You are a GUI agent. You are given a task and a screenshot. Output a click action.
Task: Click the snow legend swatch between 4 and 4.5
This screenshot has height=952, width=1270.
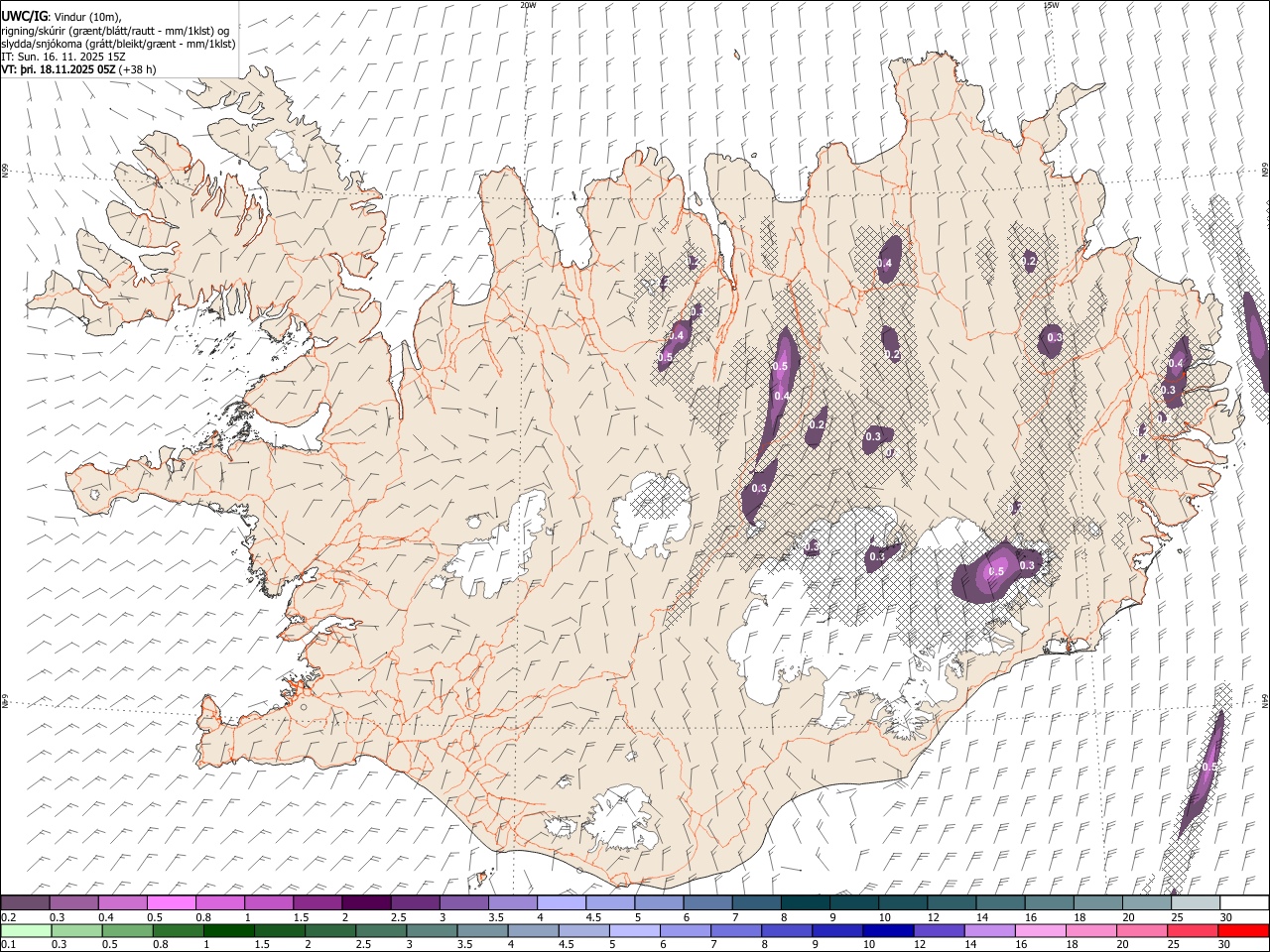pyautogui.click(x=561, y=902)
